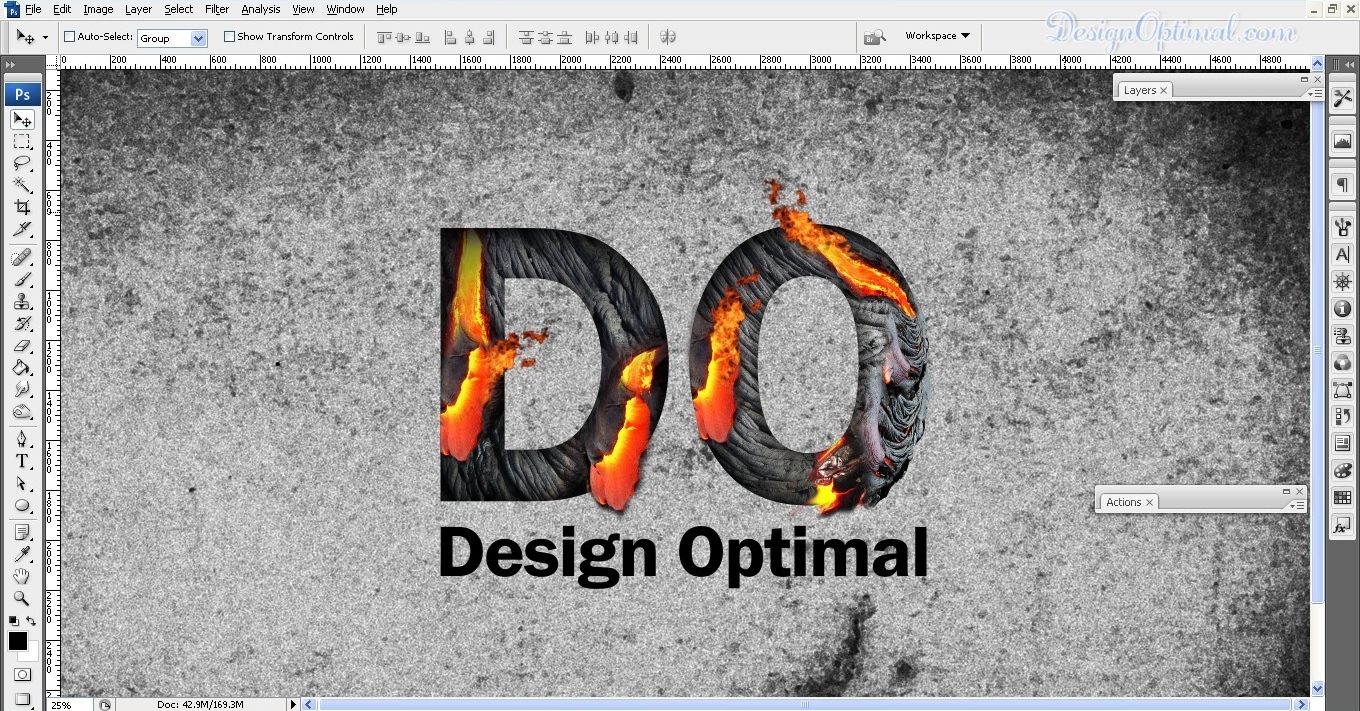Select the Rectangular Marquee tool
The image size is (1360, 711).
(x=22, y=142)
